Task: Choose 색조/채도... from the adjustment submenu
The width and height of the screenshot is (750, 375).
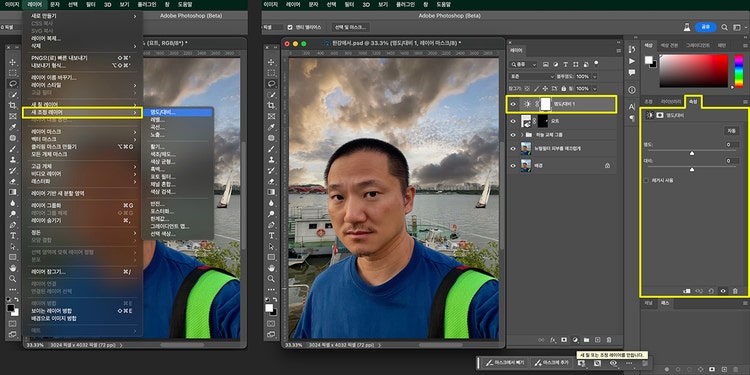Action: [177, 154]
